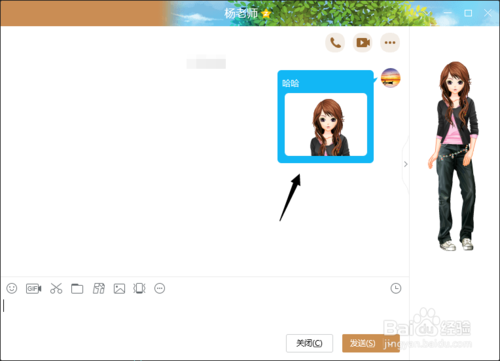Open extra toolbar functions circle icon
This screenshot has height=361, width=500.
[160, 288]
